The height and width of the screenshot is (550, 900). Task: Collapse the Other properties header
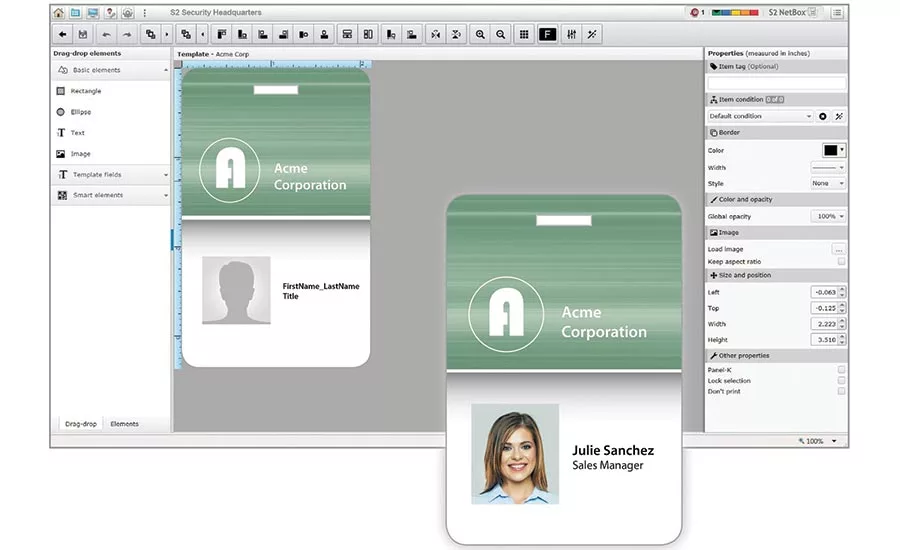click(776, 356)
